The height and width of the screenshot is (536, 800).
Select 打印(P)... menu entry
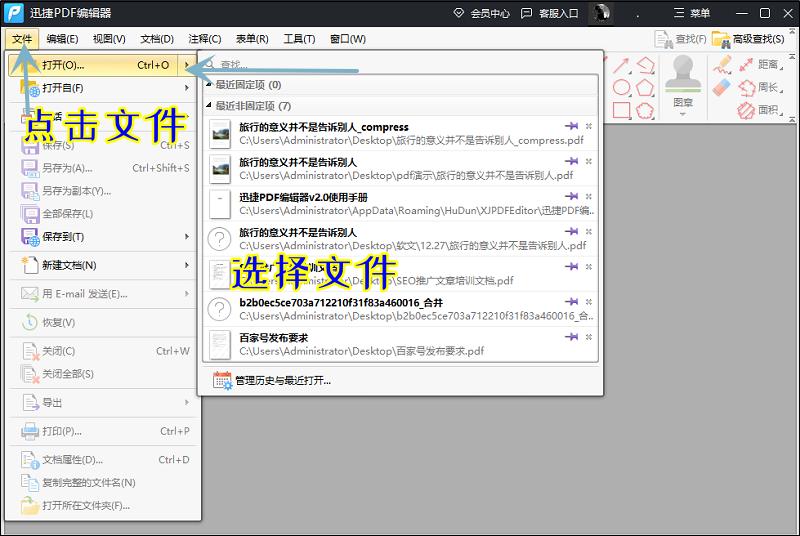101,431
